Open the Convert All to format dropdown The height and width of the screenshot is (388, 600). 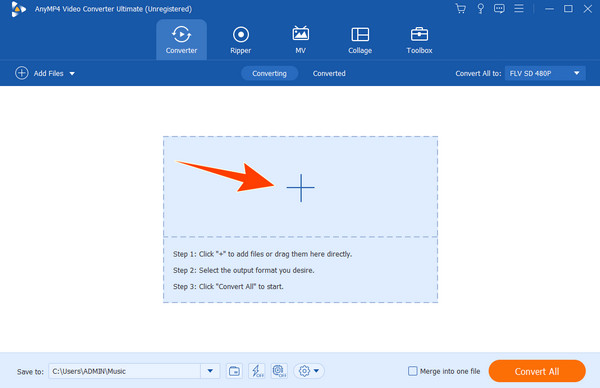(545, 73)
